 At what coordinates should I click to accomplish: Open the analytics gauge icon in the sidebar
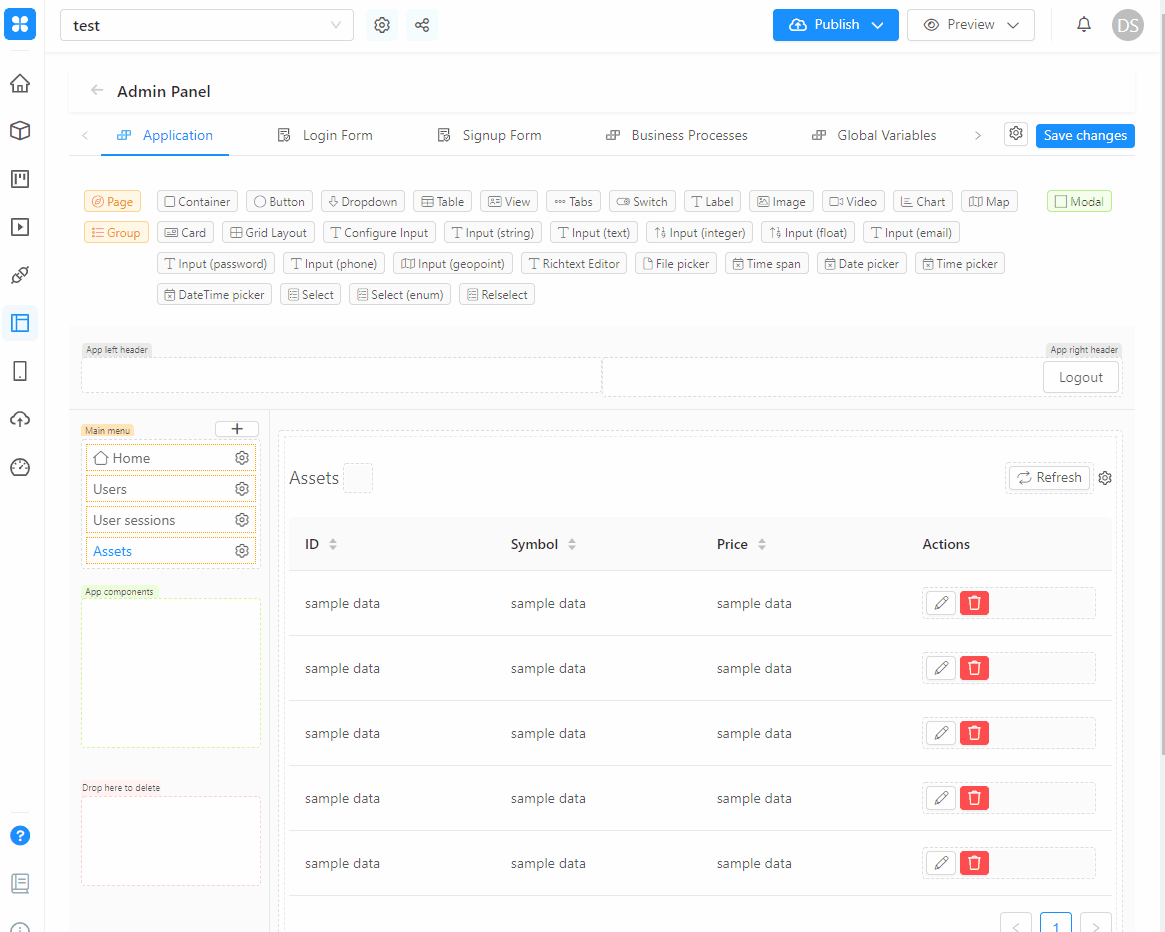tap(20, 467)
